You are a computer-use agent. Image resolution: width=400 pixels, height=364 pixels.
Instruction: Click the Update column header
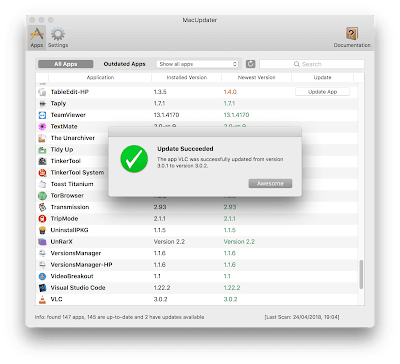[322, 77]
